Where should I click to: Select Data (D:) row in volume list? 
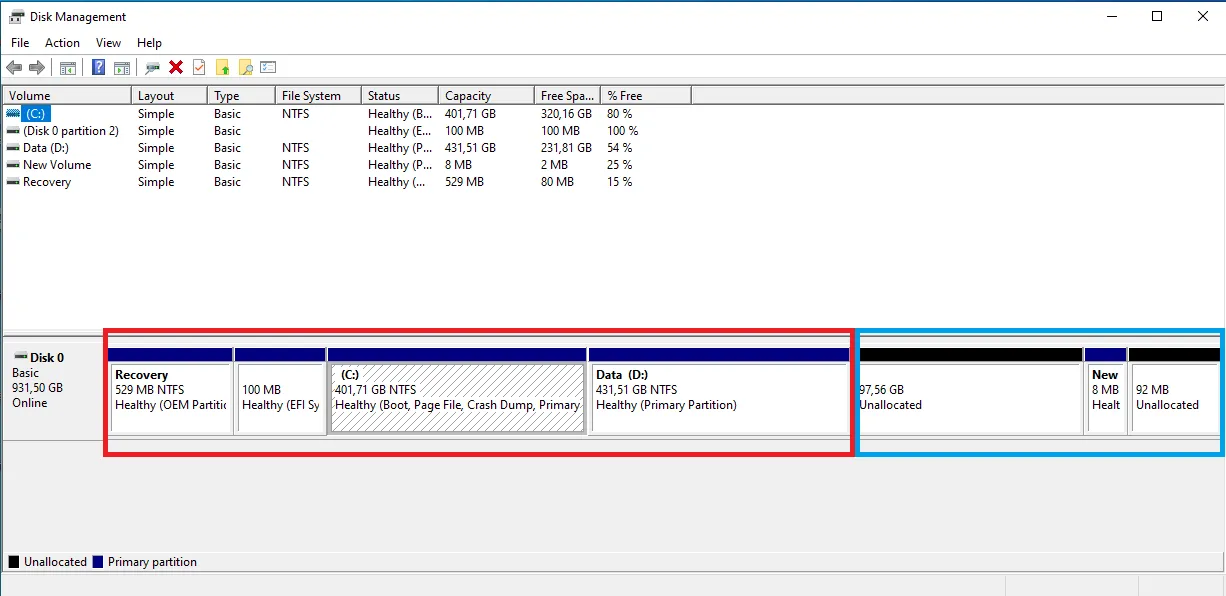tap(47, 148)
